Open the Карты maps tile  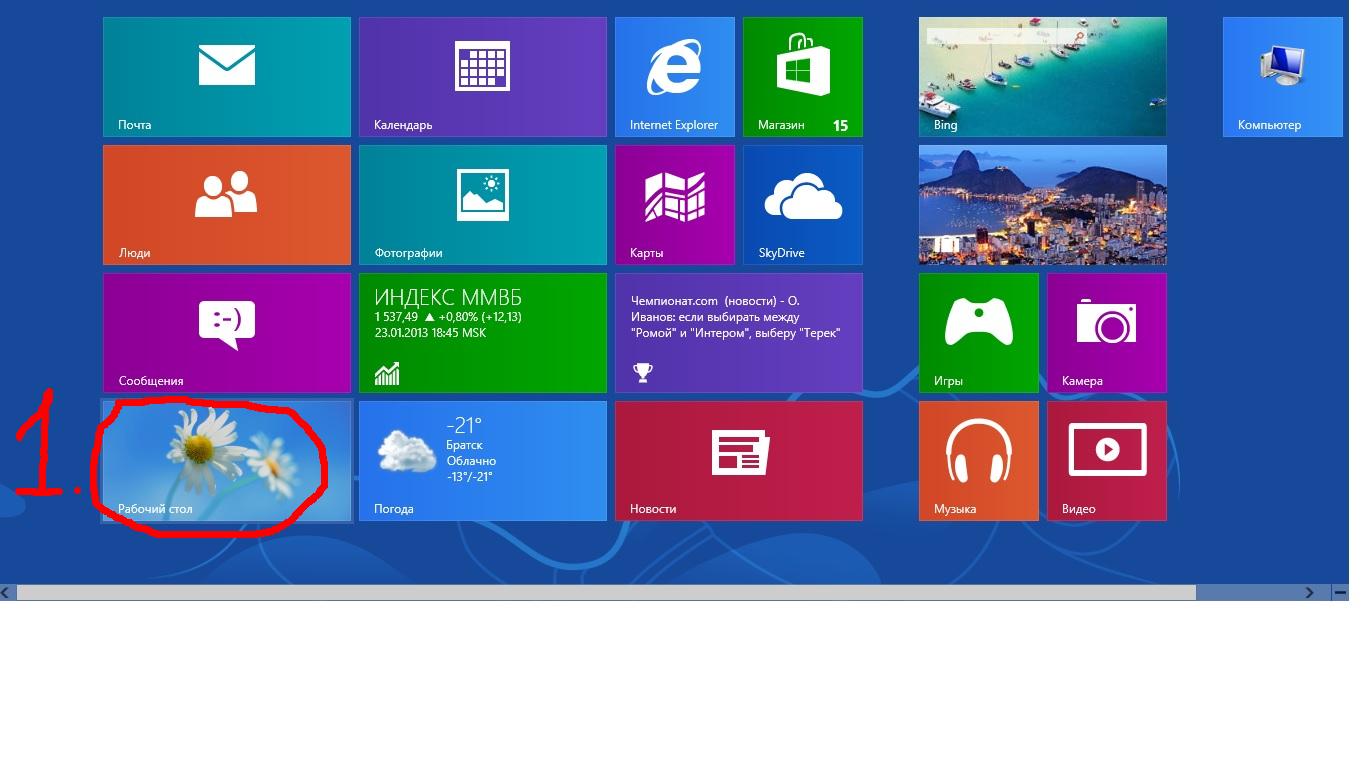click(675, 205)
